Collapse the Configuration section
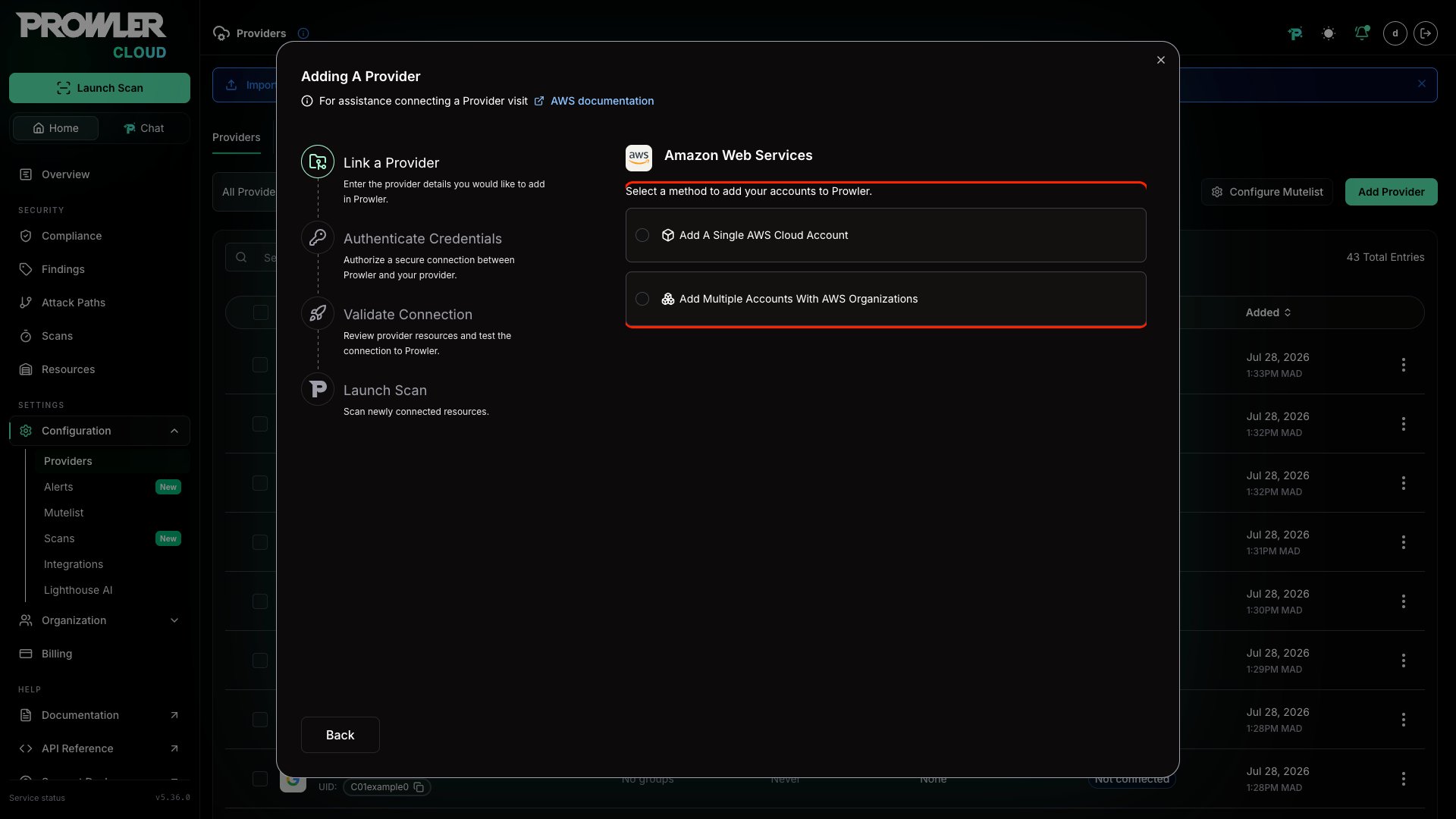Viewport: 1456px width, 819px height. click(99, 431)
